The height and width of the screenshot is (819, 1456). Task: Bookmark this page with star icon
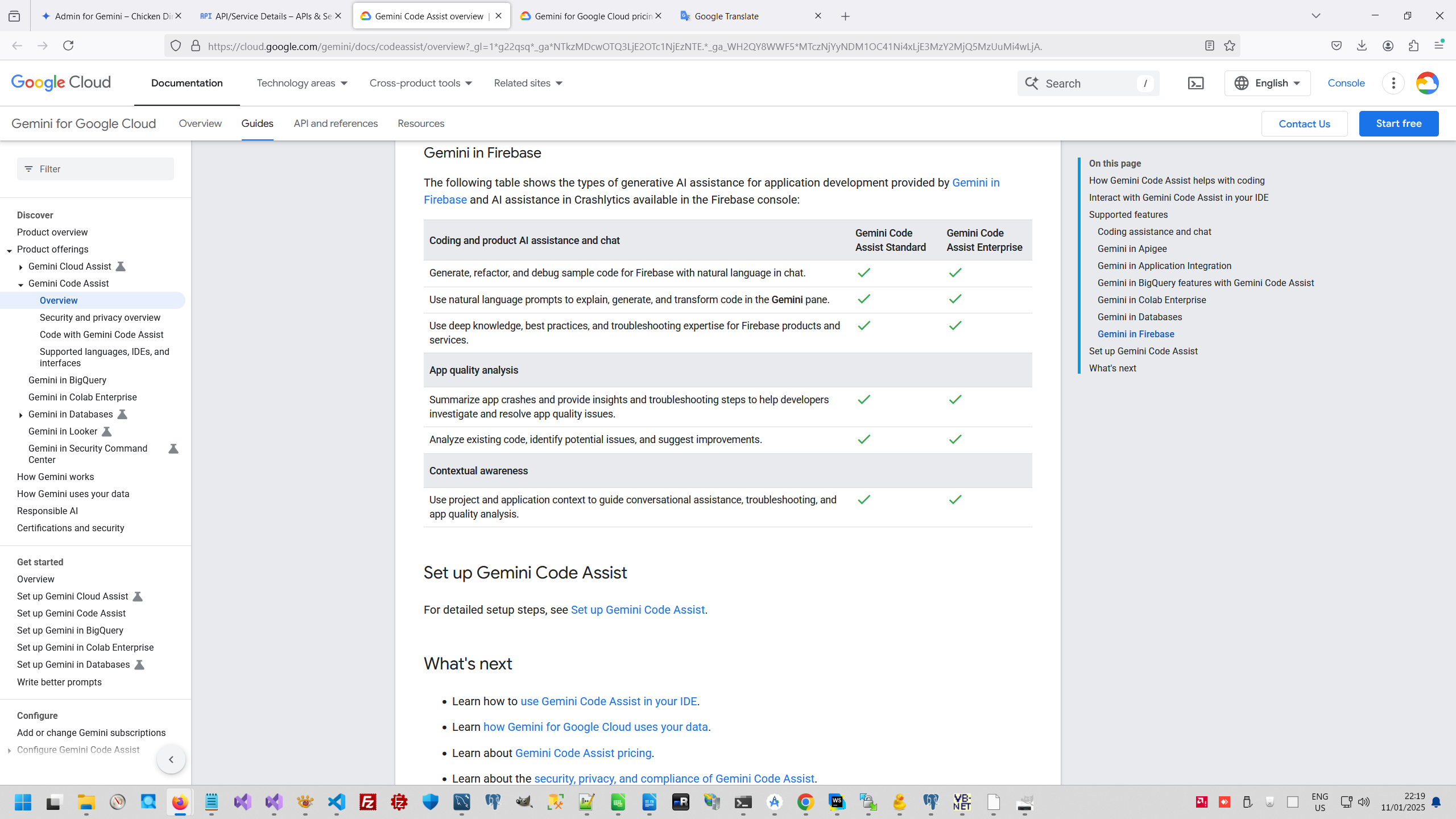[1230, 46]
